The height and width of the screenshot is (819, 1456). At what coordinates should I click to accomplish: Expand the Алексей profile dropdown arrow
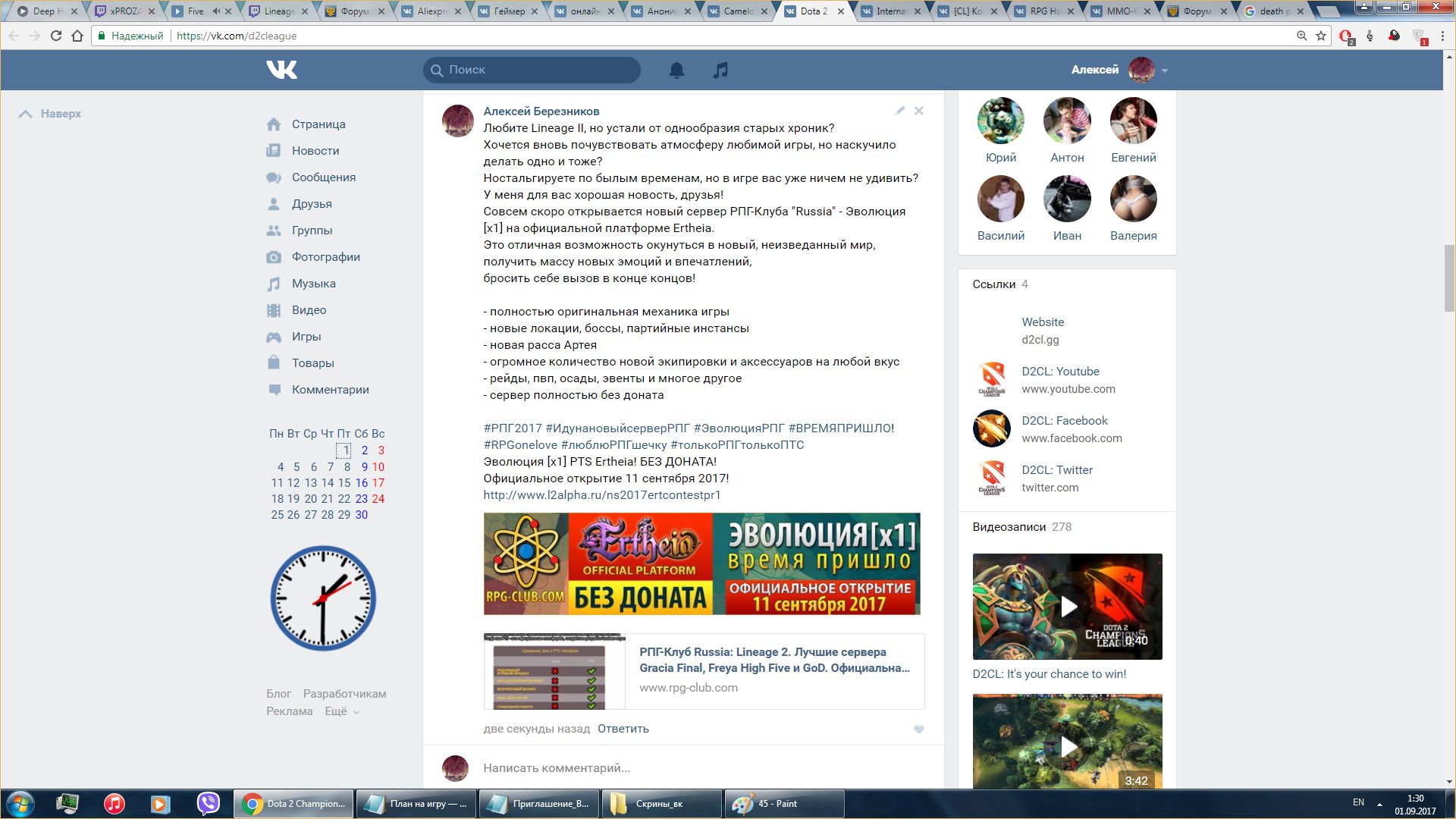tap(1165, 71)
